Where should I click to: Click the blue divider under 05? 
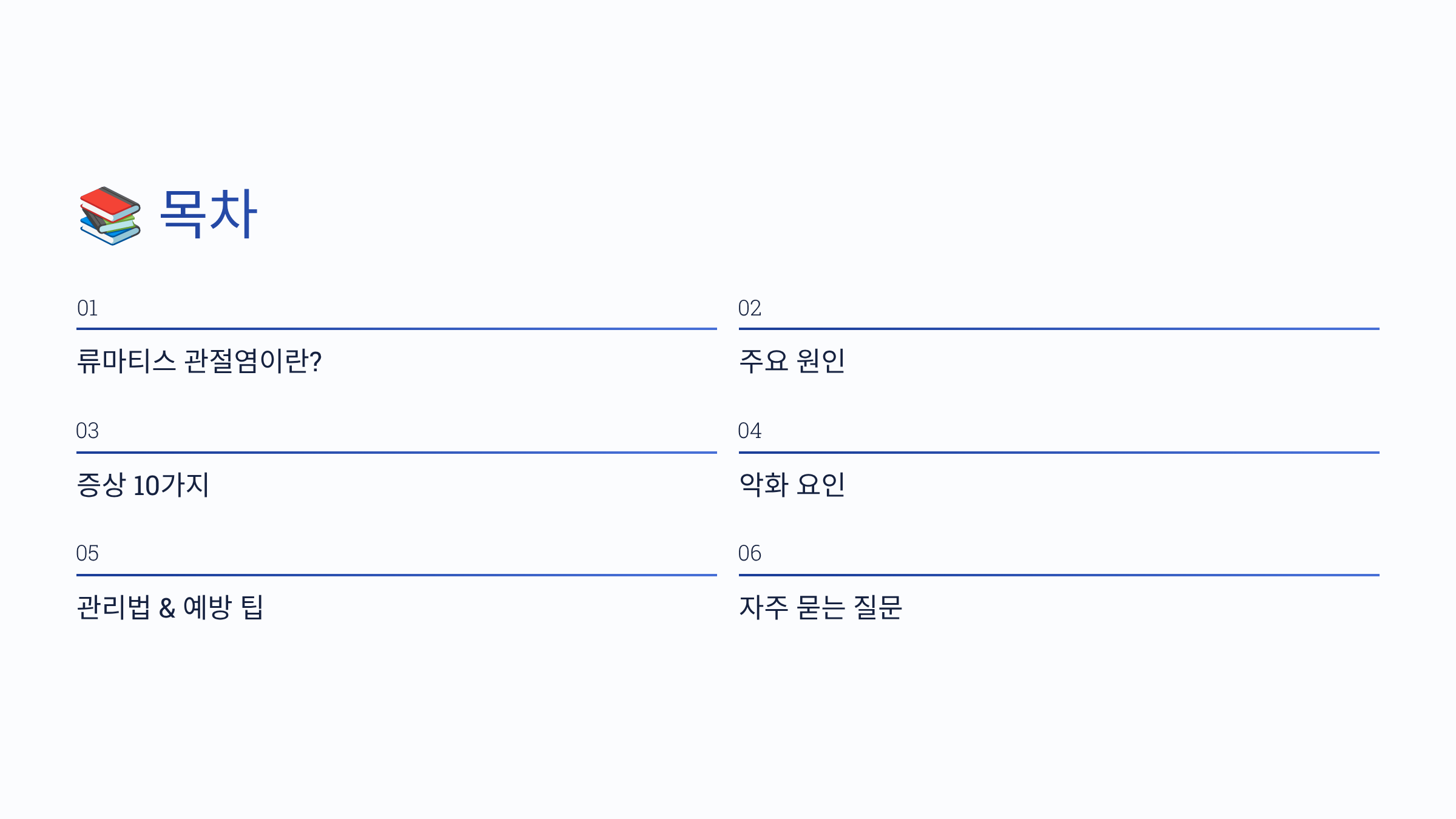[397, 575]
